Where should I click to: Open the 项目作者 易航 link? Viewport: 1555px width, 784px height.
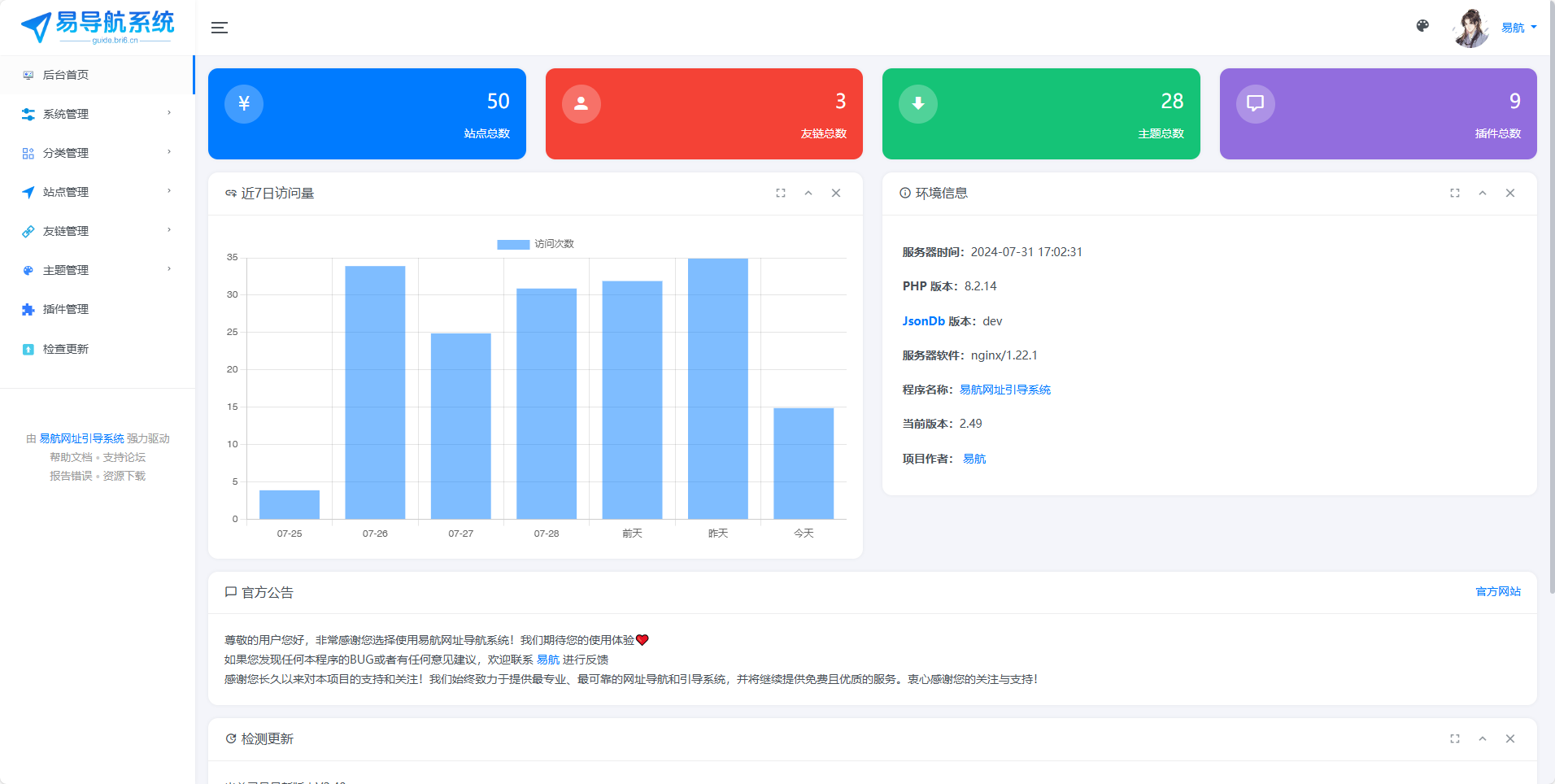click(974, 459)
